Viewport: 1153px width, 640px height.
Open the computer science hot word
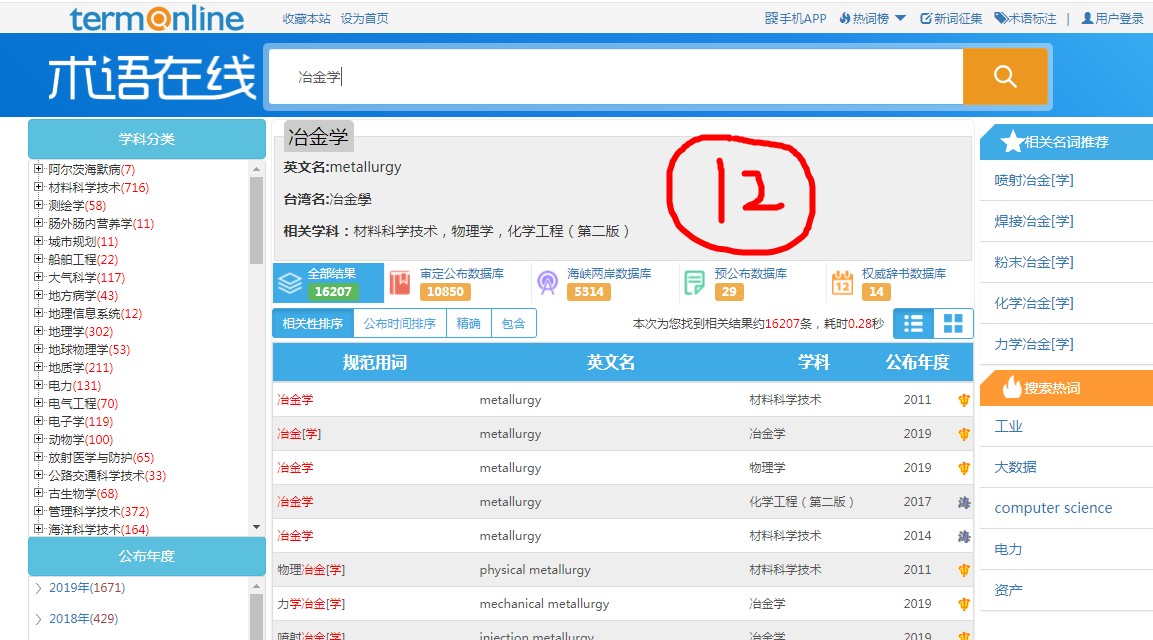pyautogui.click(x=1052, y=508)
